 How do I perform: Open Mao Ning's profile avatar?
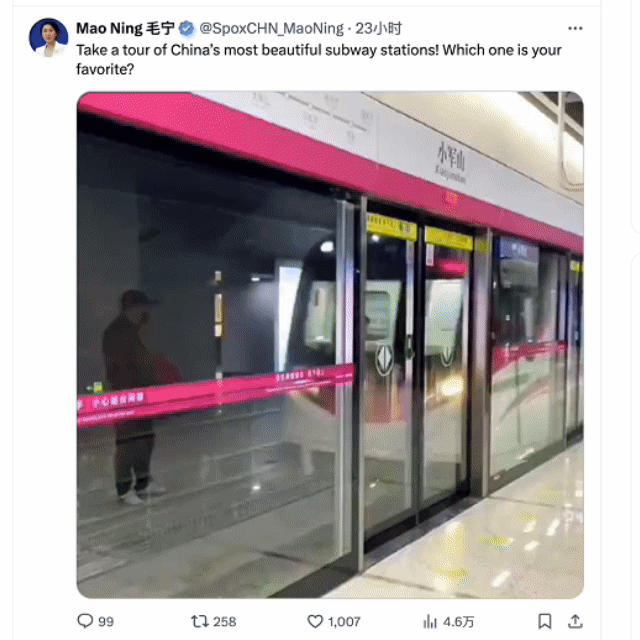coord(49,37)
